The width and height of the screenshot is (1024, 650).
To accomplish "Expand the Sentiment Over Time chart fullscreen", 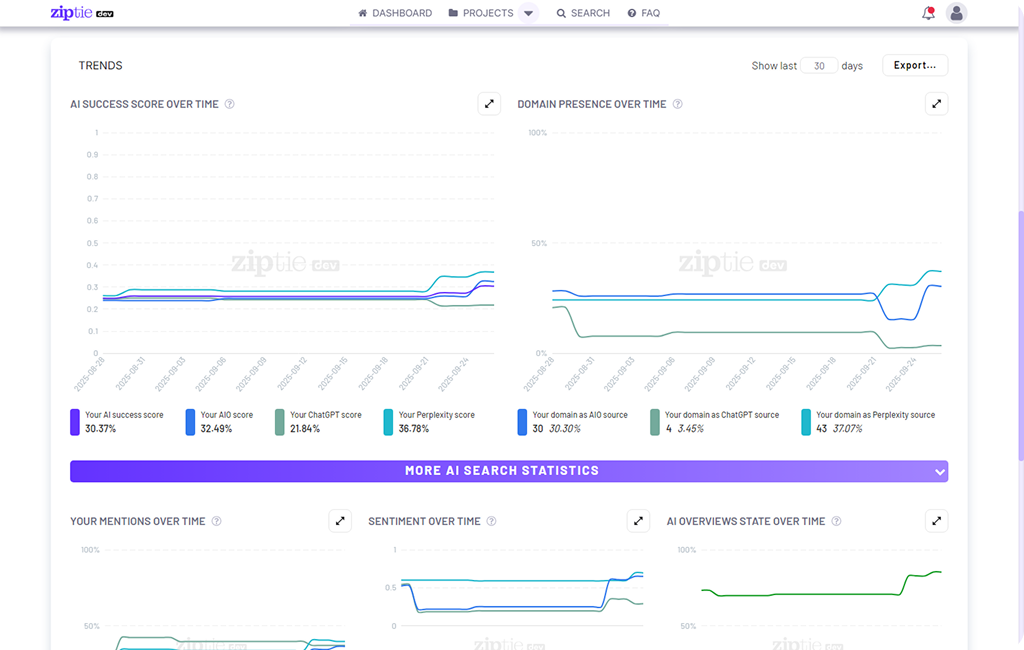I will click(638, 521).
